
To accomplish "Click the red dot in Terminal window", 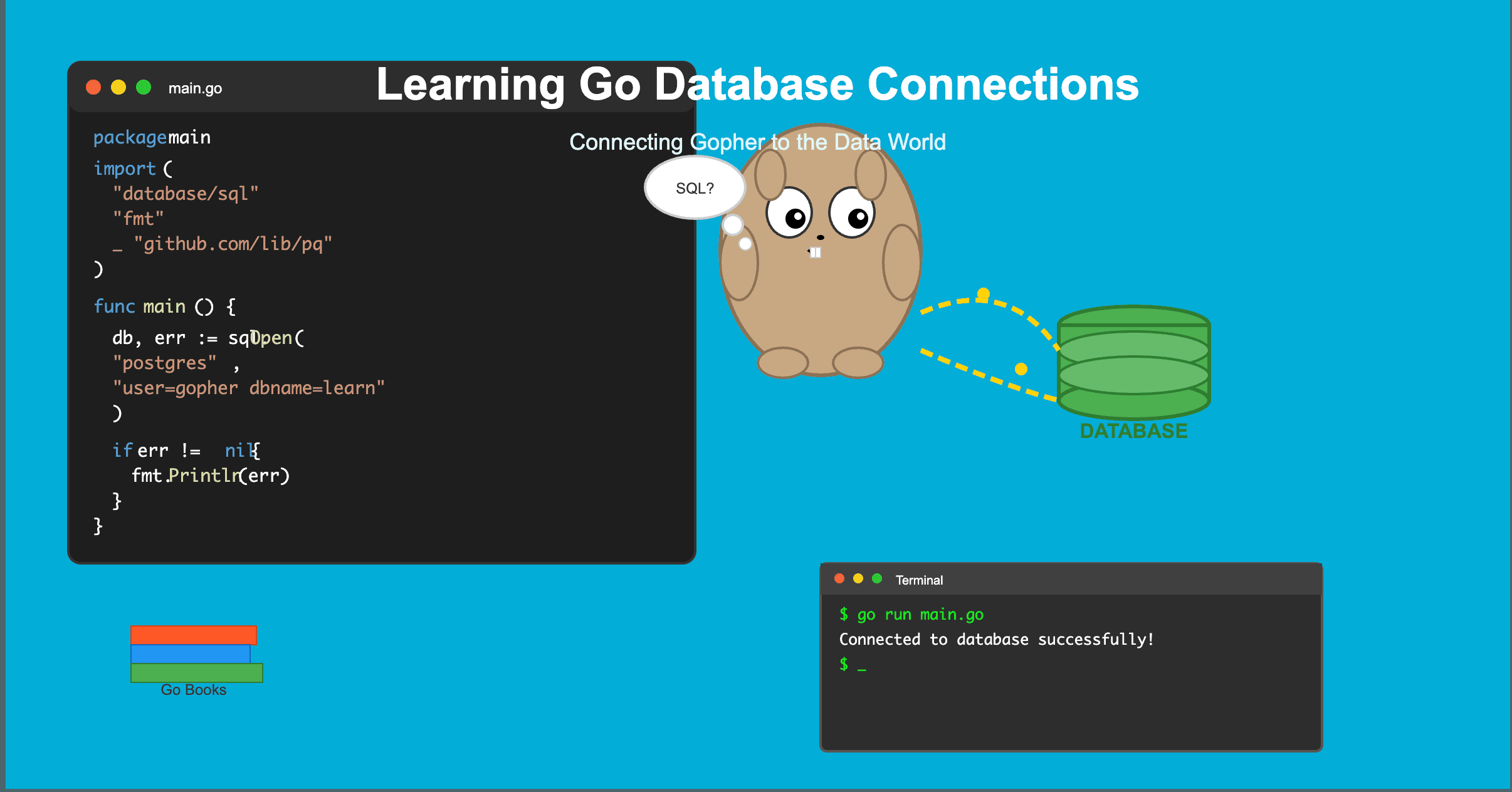I will [839, 578].
